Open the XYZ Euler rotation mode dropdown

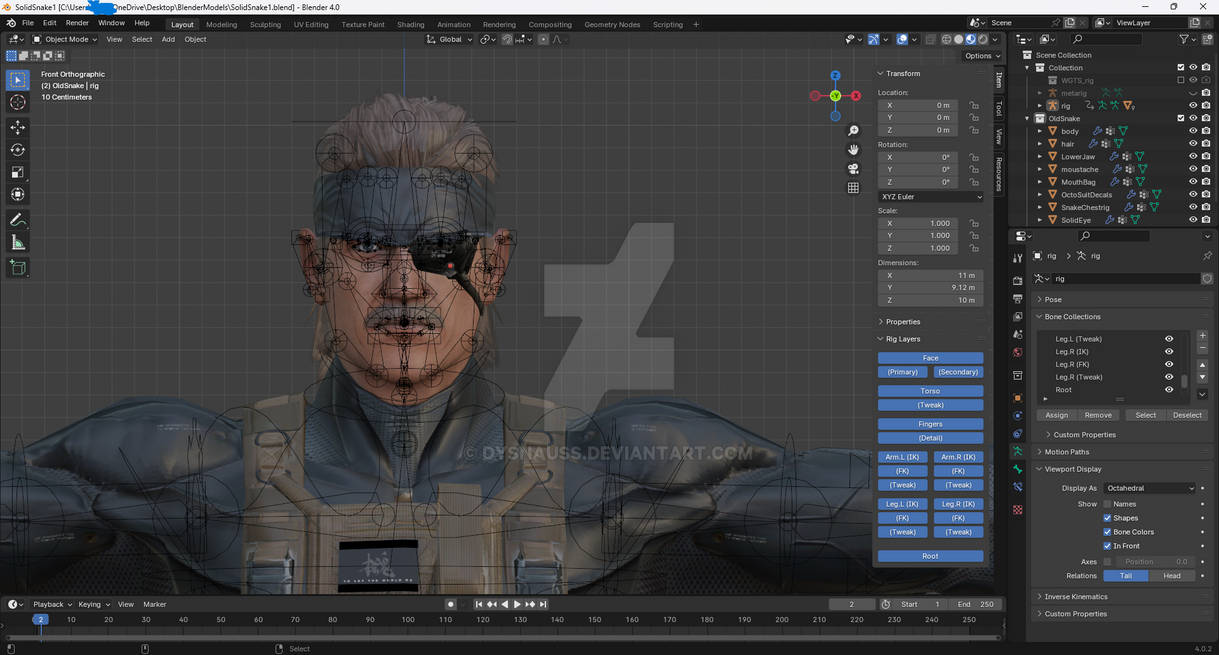(x=931, y=196)
